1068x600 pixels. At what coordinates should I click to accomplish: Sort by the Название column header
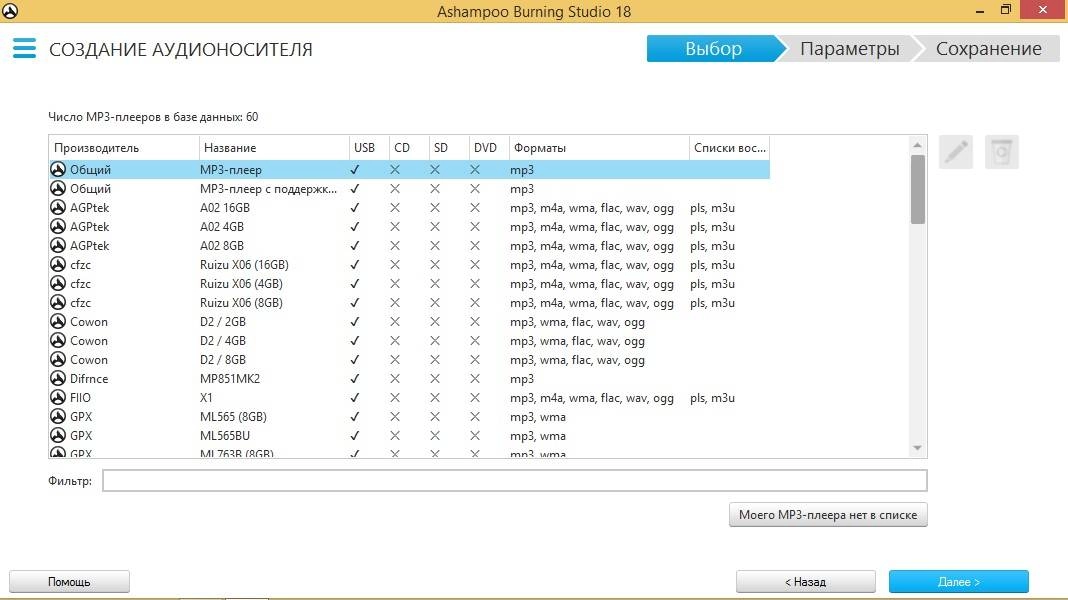274,148
